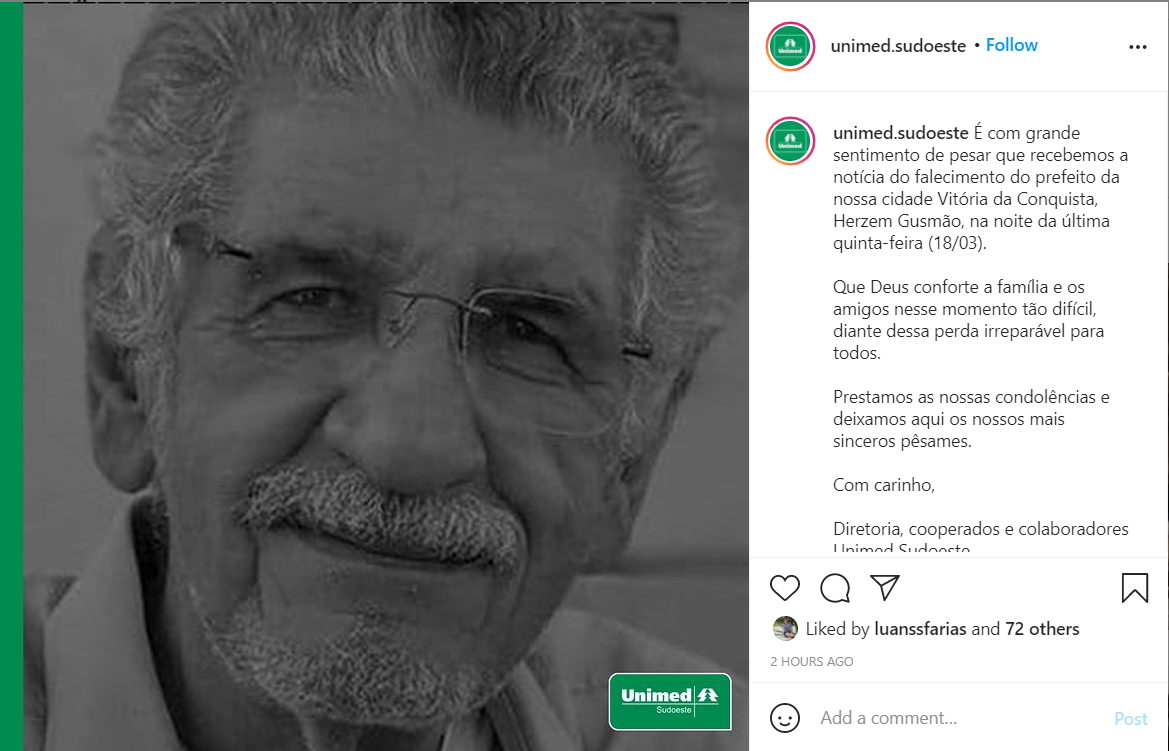Click the Unimed Sudoeste logo on photo

(669, 702)
